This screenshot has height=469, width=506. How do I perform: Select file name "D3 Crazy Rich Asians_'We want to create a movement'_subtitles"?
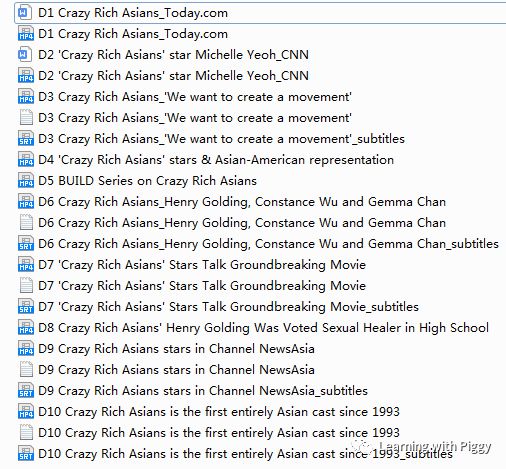click(221, 139)
